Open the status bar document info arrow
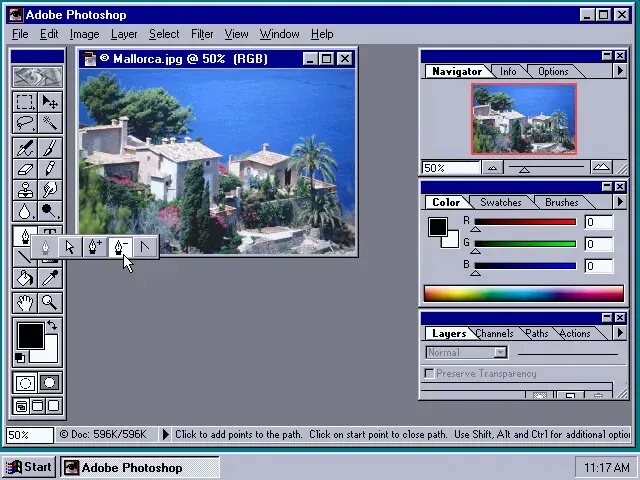Image resolution: width=640 pixels, height=480 pixels. pyautogui.click(x=166, y=434)
